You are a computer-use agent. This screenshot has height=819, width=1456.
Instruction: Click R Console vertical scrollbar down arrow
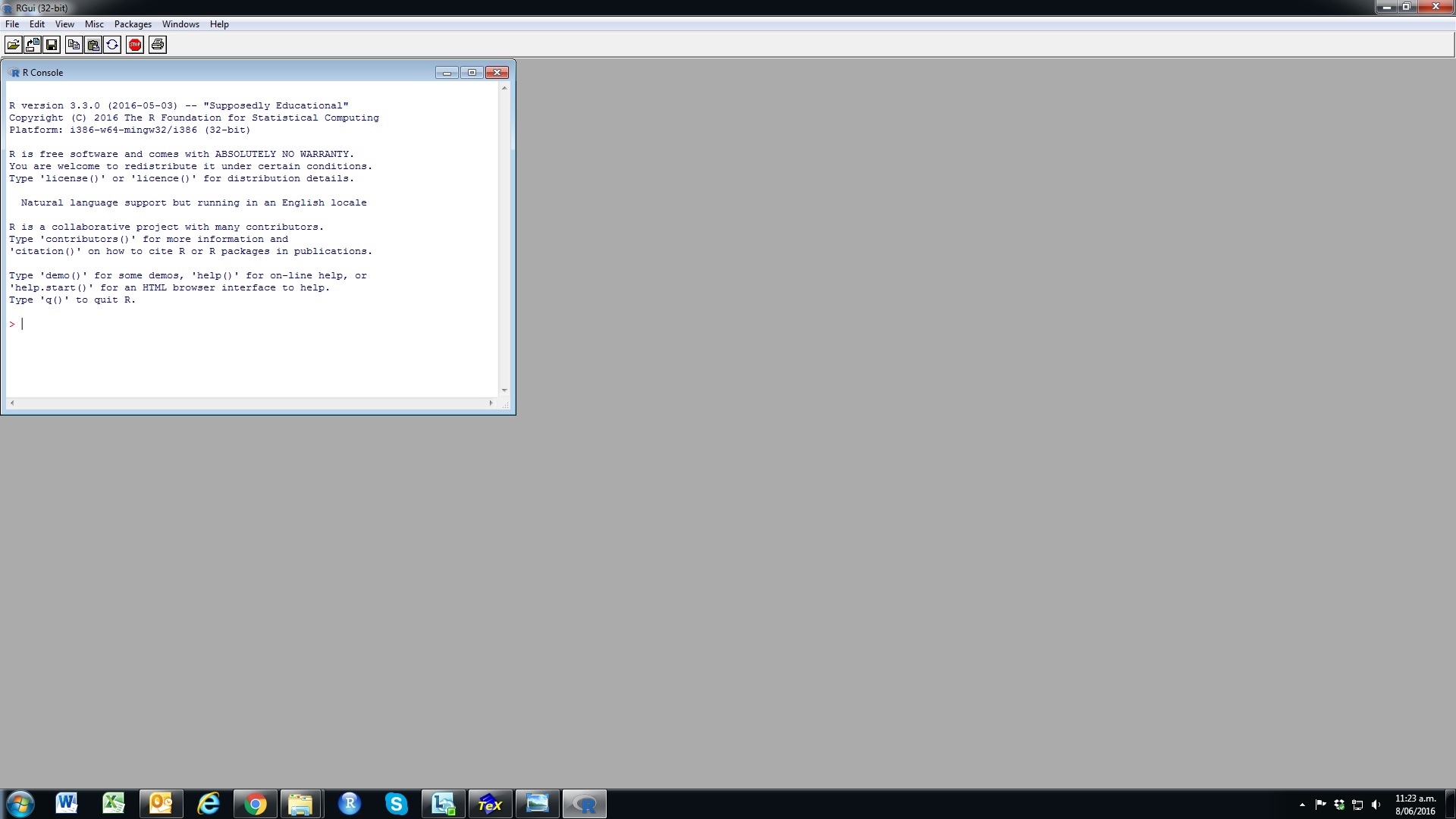coord(504,391)
